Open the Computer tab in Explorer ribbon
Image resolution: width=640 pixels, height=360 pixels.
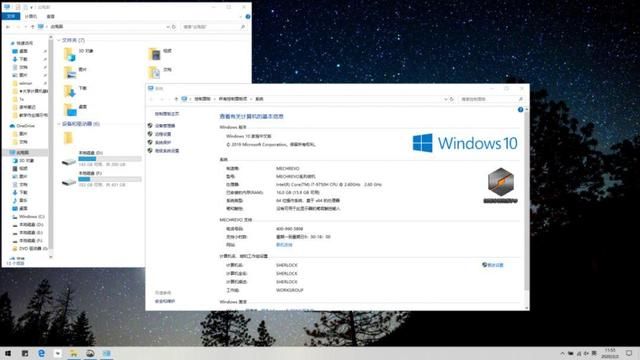(x=31, y=16)
